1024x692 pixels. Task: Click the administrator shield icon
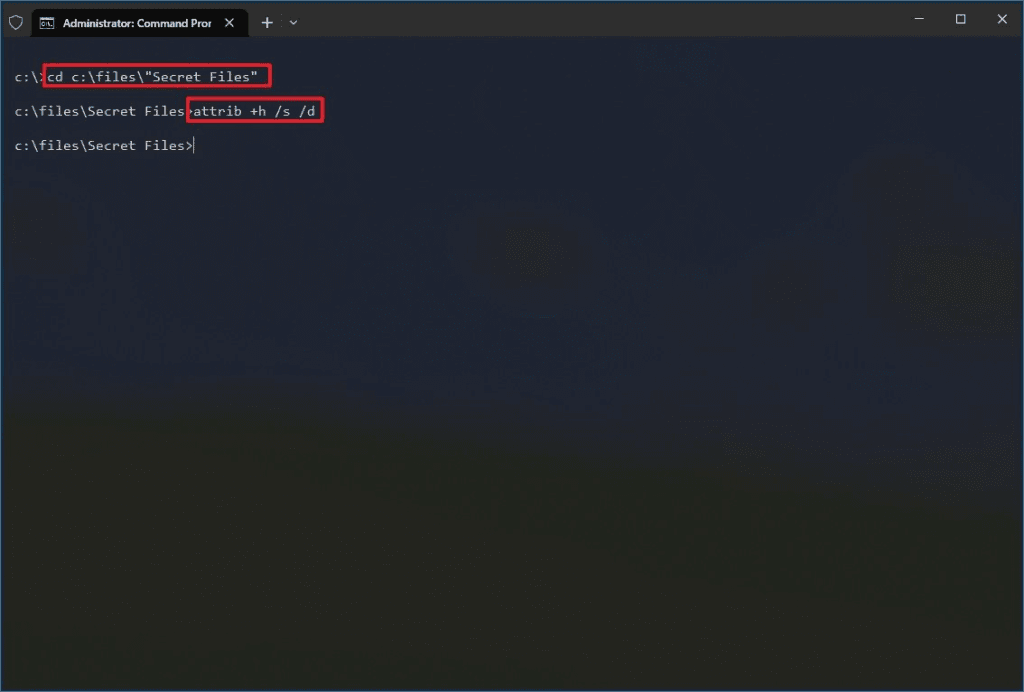(16, 23)
